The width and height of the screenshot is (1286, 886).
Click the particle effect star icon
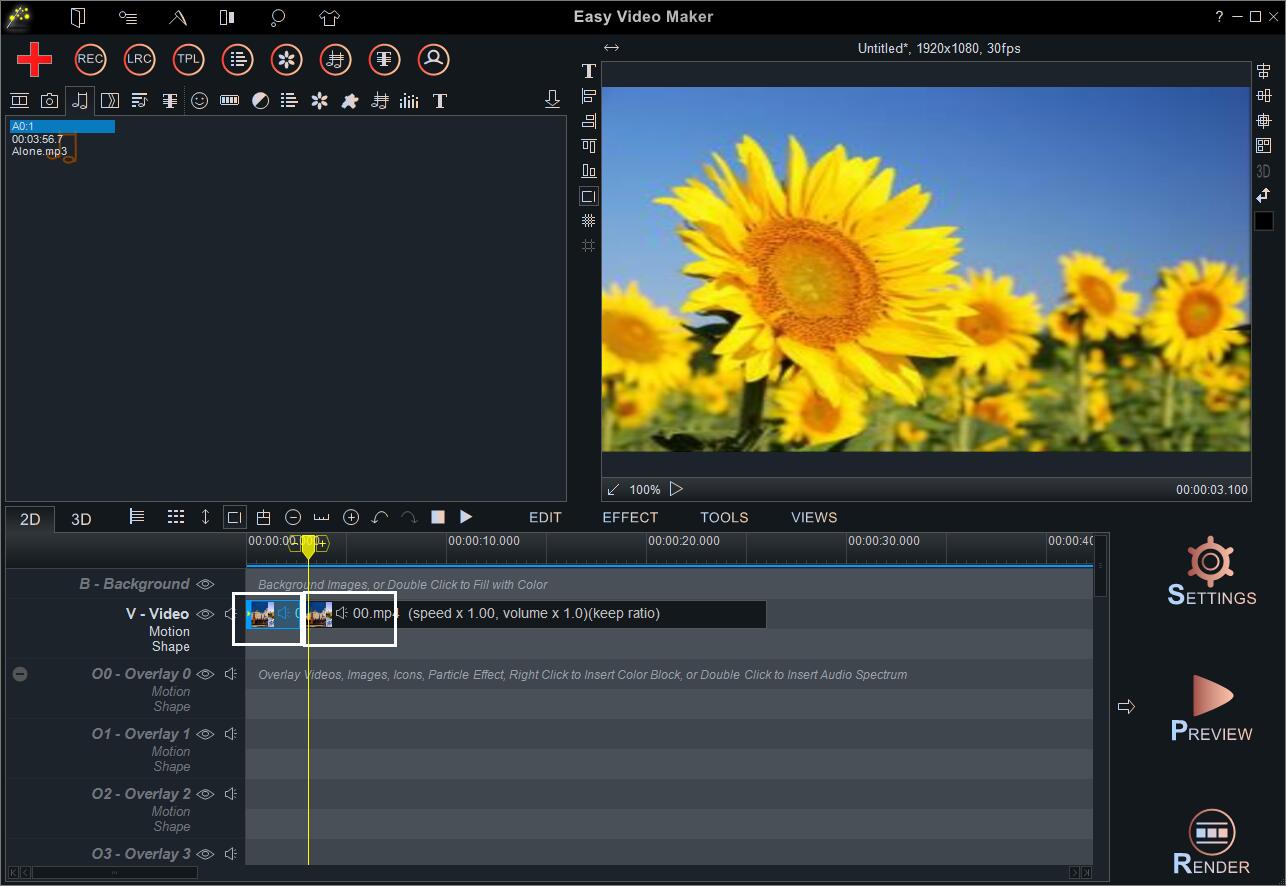pyautogui.click(x=319, y=100)
